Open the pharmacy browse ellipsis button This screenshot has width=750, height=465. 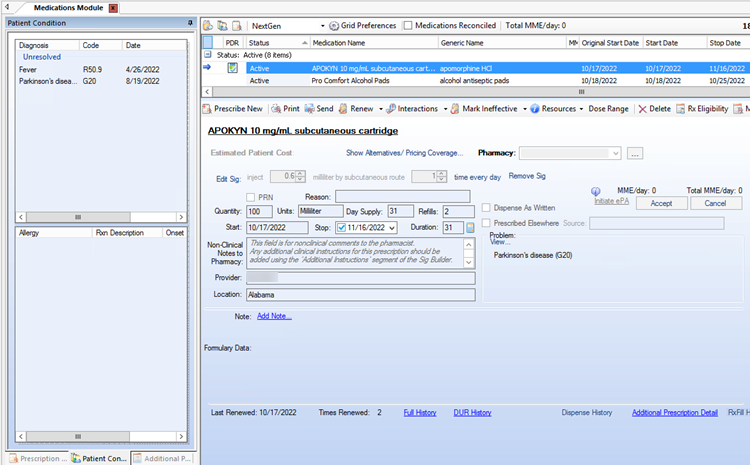click(x=635, y=153)
